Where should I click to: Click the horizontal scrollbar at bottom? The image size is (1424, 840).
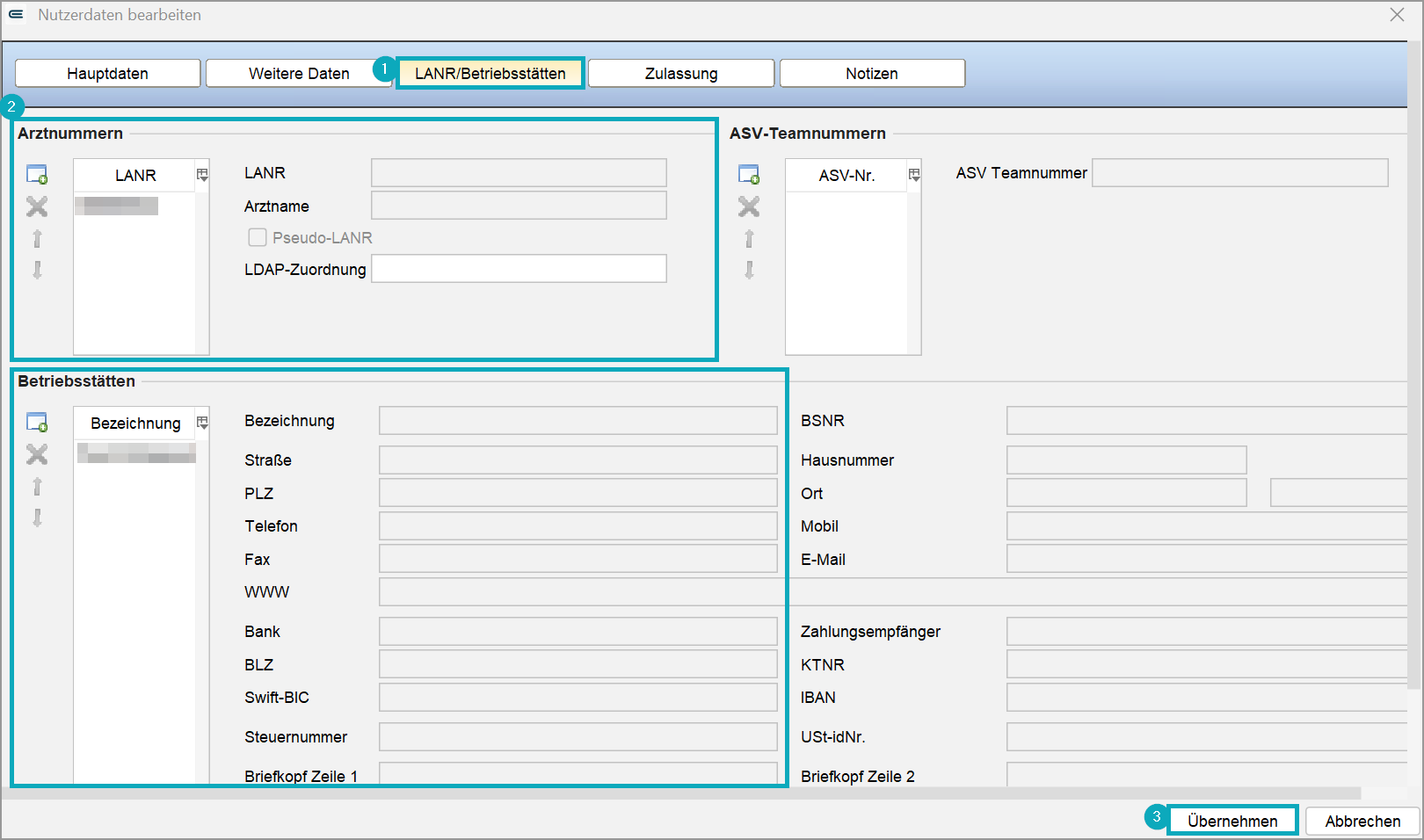coord(681,793)
